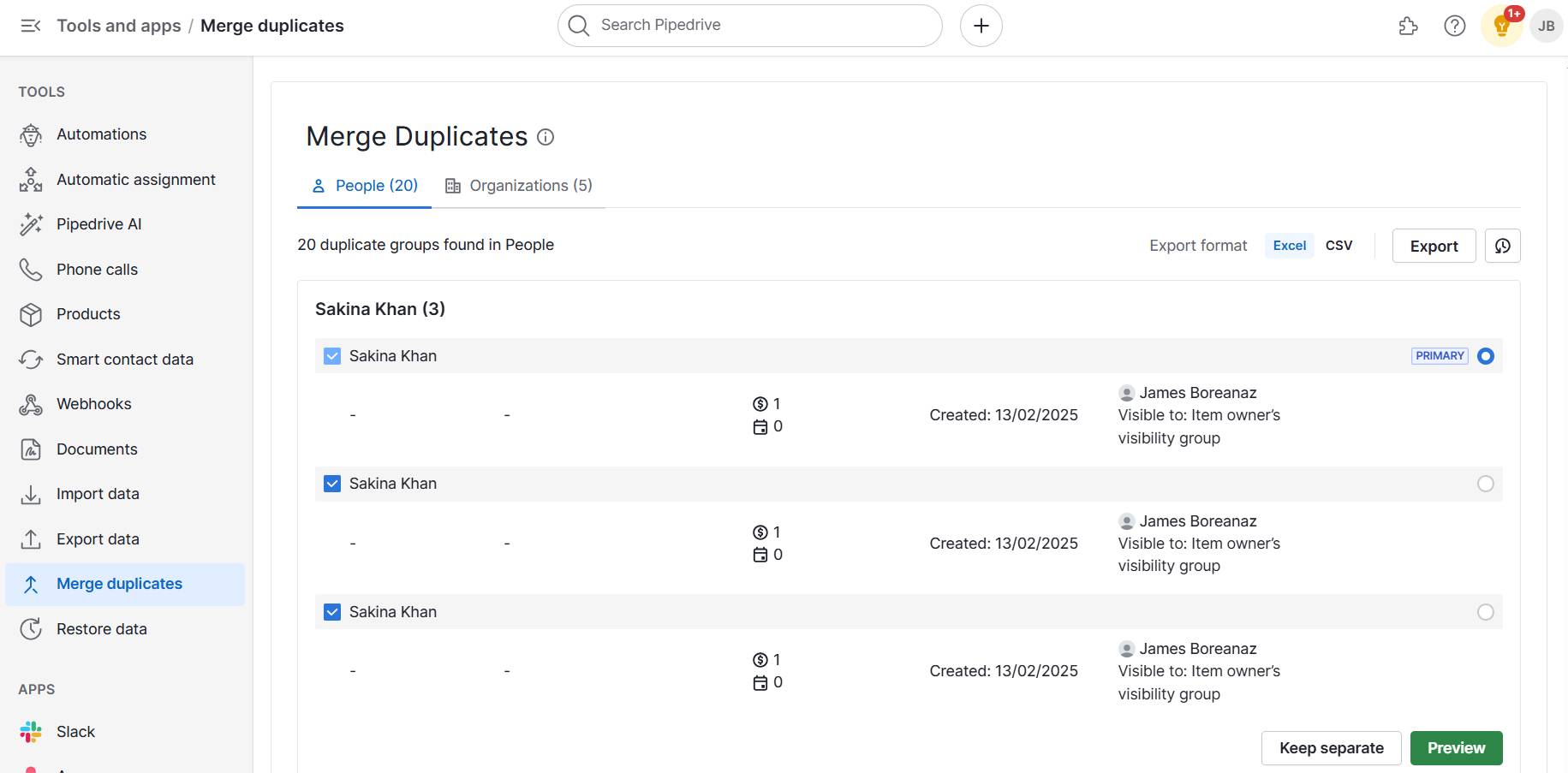Uncheck the second Sakina Khan duplicate

coord(331,483)
